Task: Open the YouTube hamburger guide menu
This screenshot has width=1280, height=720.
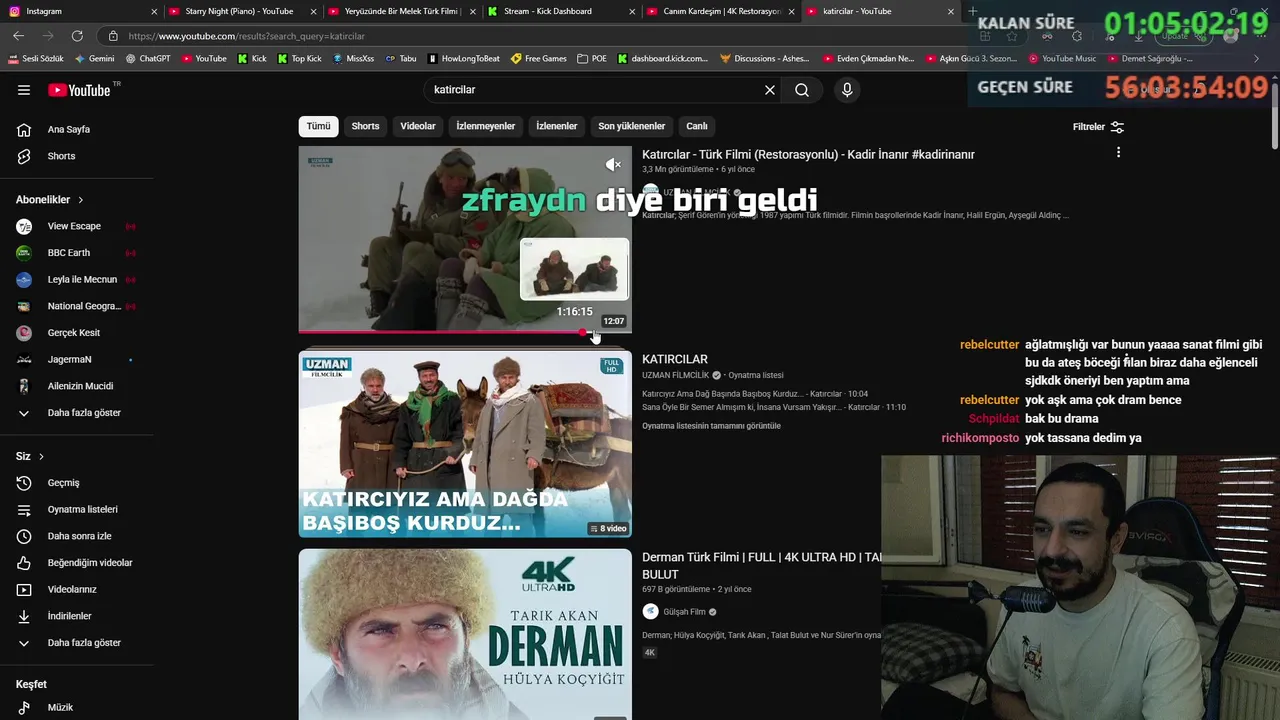Action: pos(24,90)
